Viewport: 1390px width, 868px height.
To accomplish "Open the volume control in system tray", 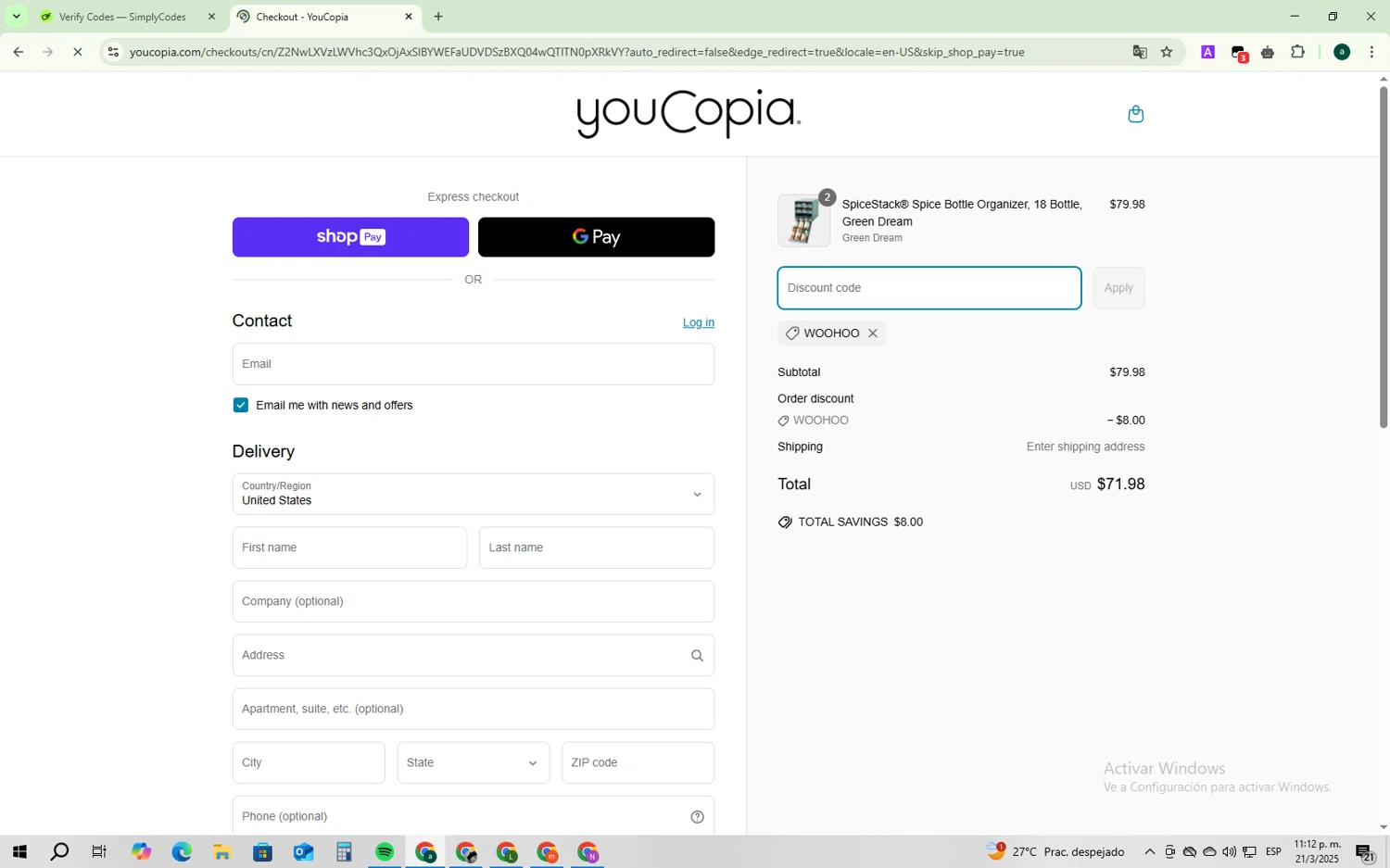I will pos(1229,852).
